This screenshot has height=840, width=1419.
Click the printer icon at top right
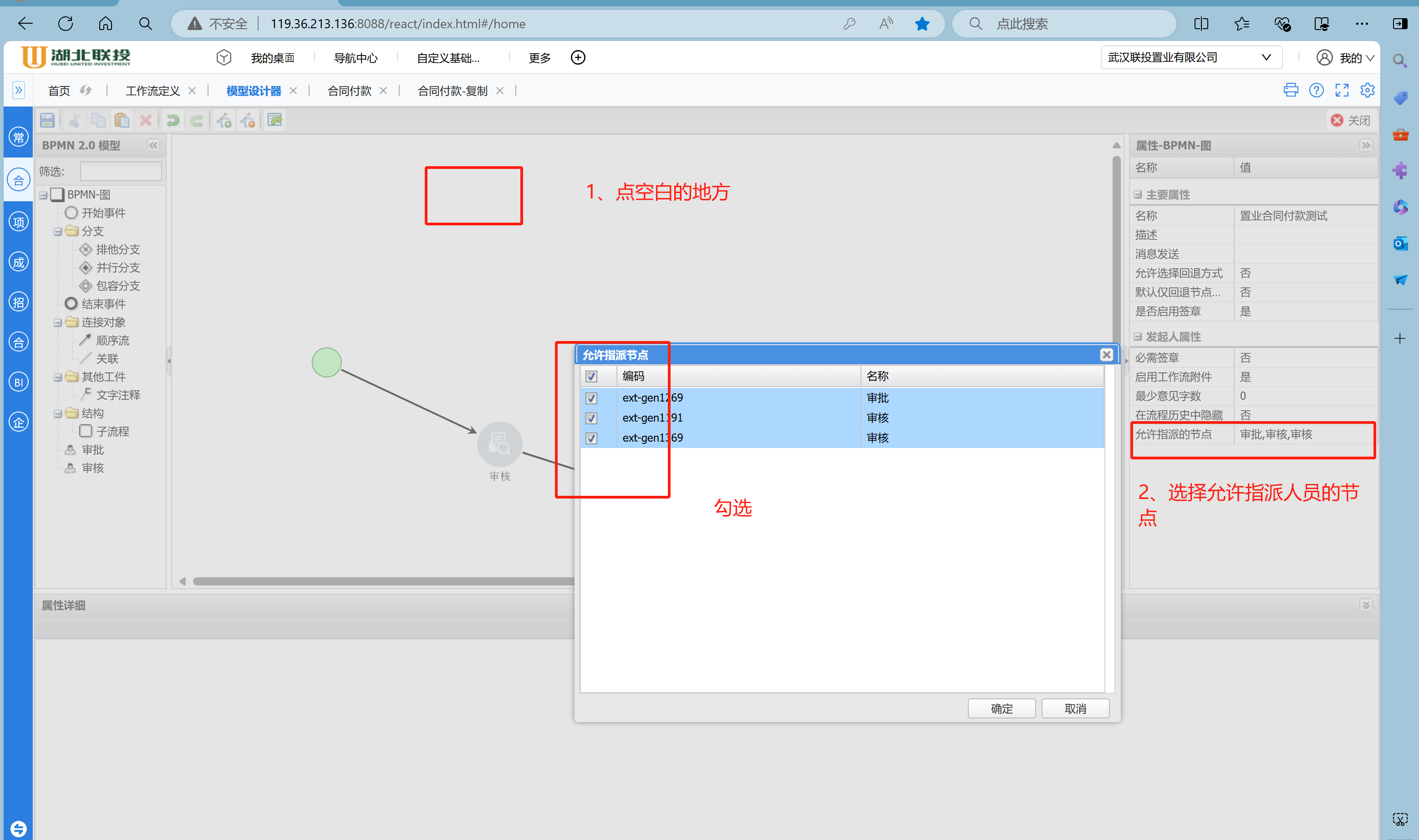[x=1291, y=90]
